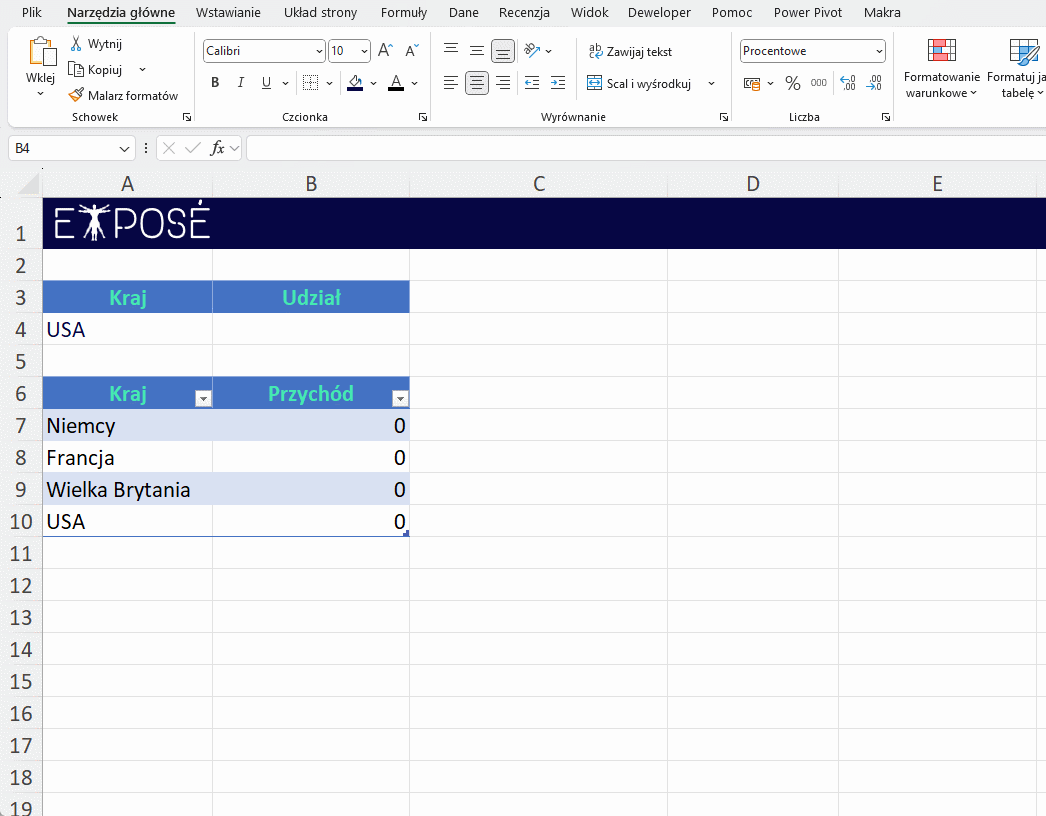The width and height of the screenshot is (1046, 816).
Task: Switch to the Formuły tab
Action: point(404,12)
